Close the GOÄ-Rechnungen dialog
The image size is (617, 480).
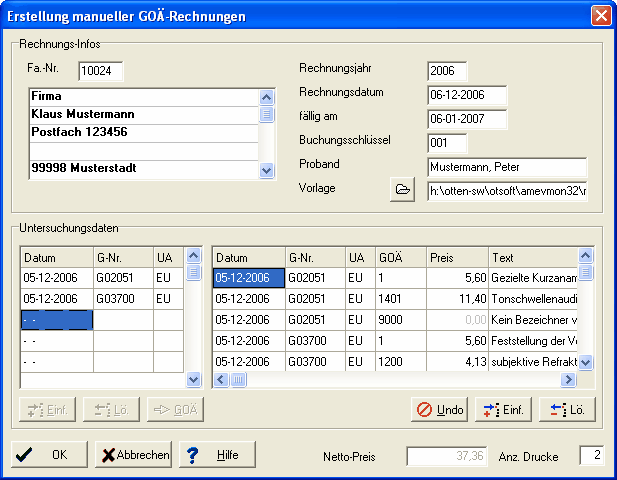[x=601, y=16]
